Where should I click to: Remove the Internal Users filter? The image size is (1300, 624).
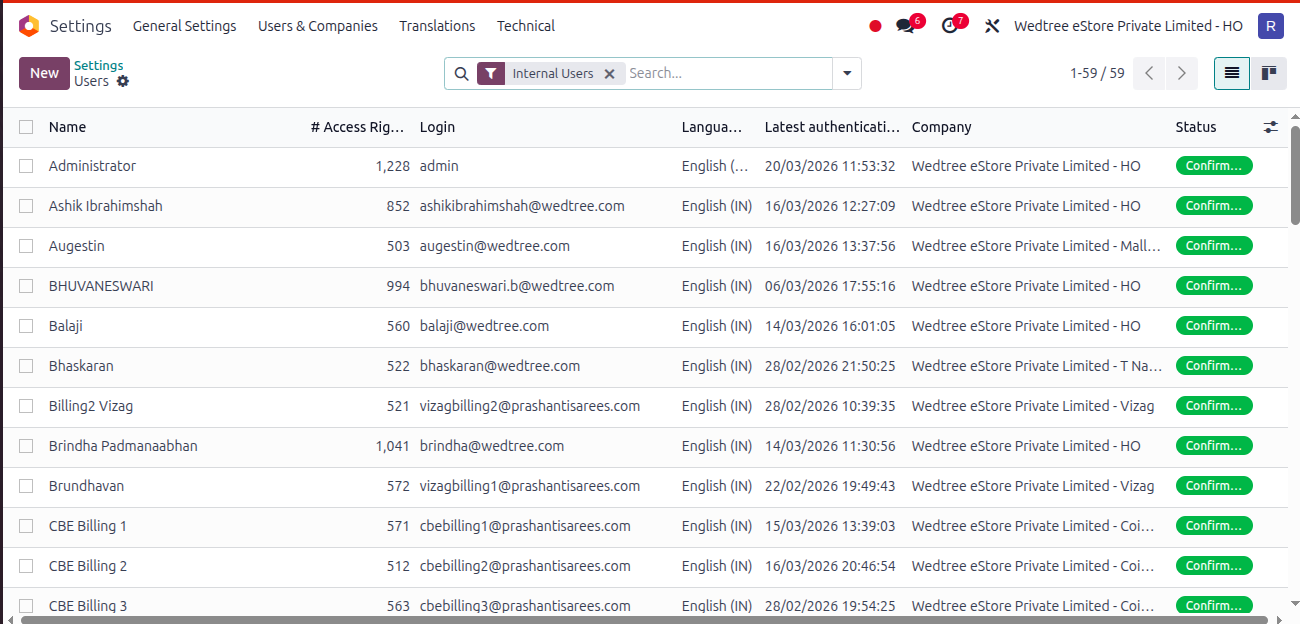tap(609, 73)
